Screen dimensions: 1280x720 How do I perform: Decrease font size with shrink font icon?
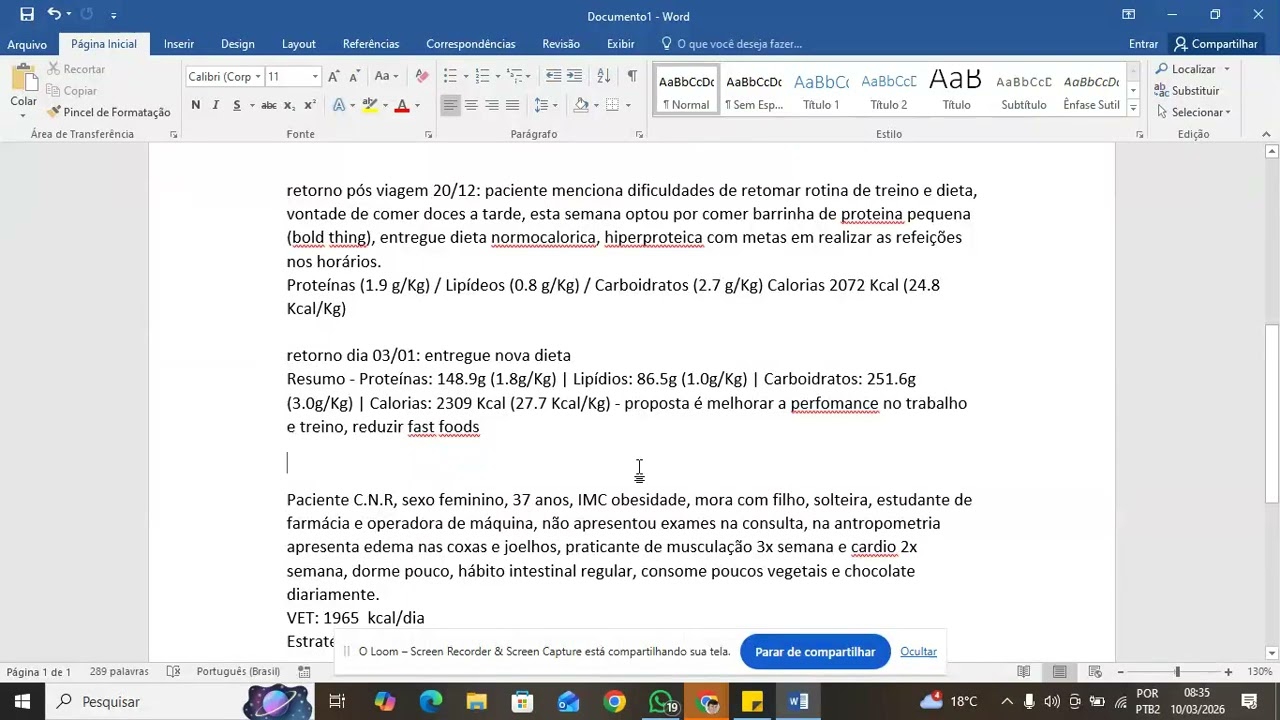point(353,76)
